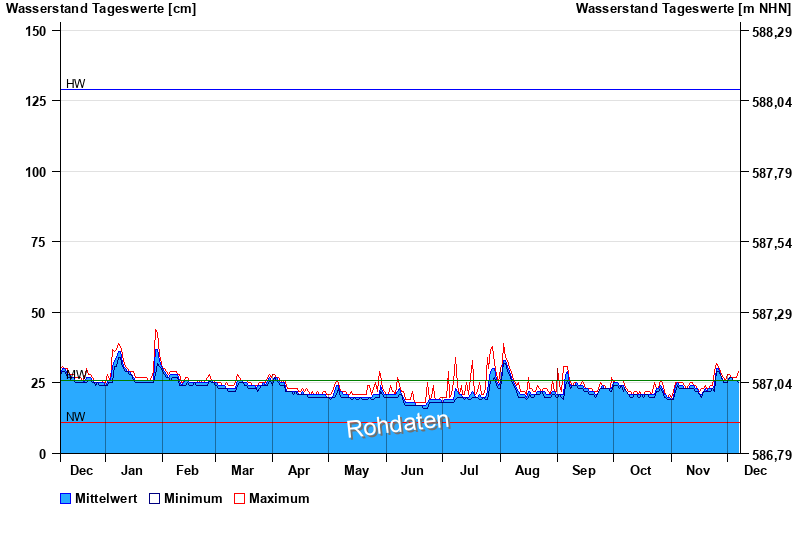Click the 587,54 value on the right axis
The width and height of the screenshot is (800, 550).
tap(770, 243)
